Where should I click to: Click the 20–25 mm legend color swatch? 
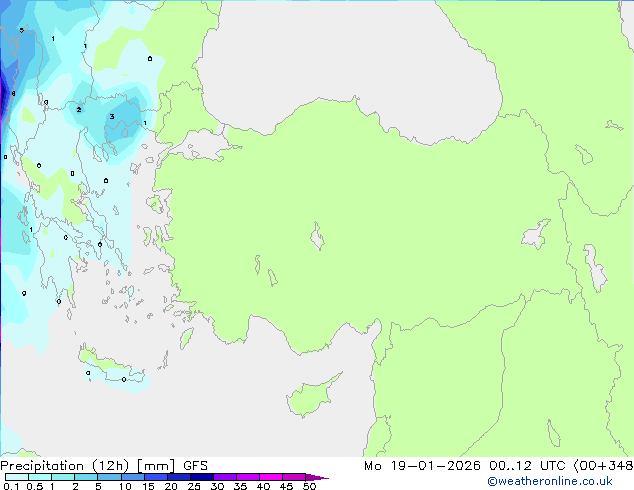[x=178, y=477]
